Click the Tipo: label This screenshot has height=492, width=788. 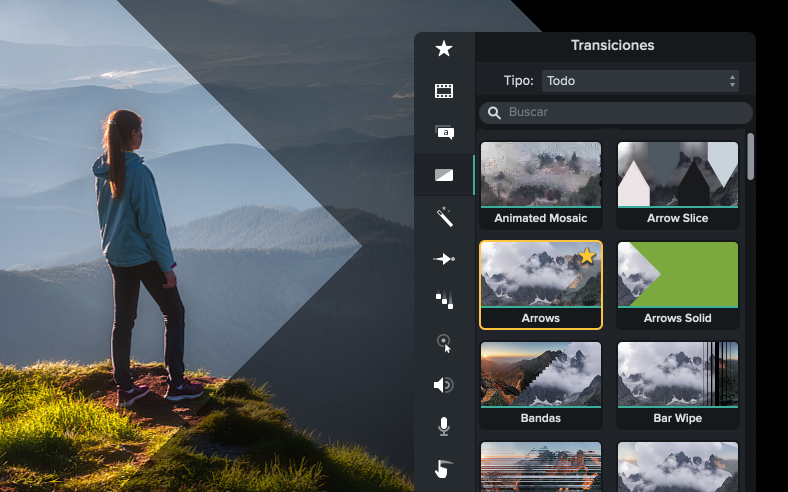tap(519, 81)
